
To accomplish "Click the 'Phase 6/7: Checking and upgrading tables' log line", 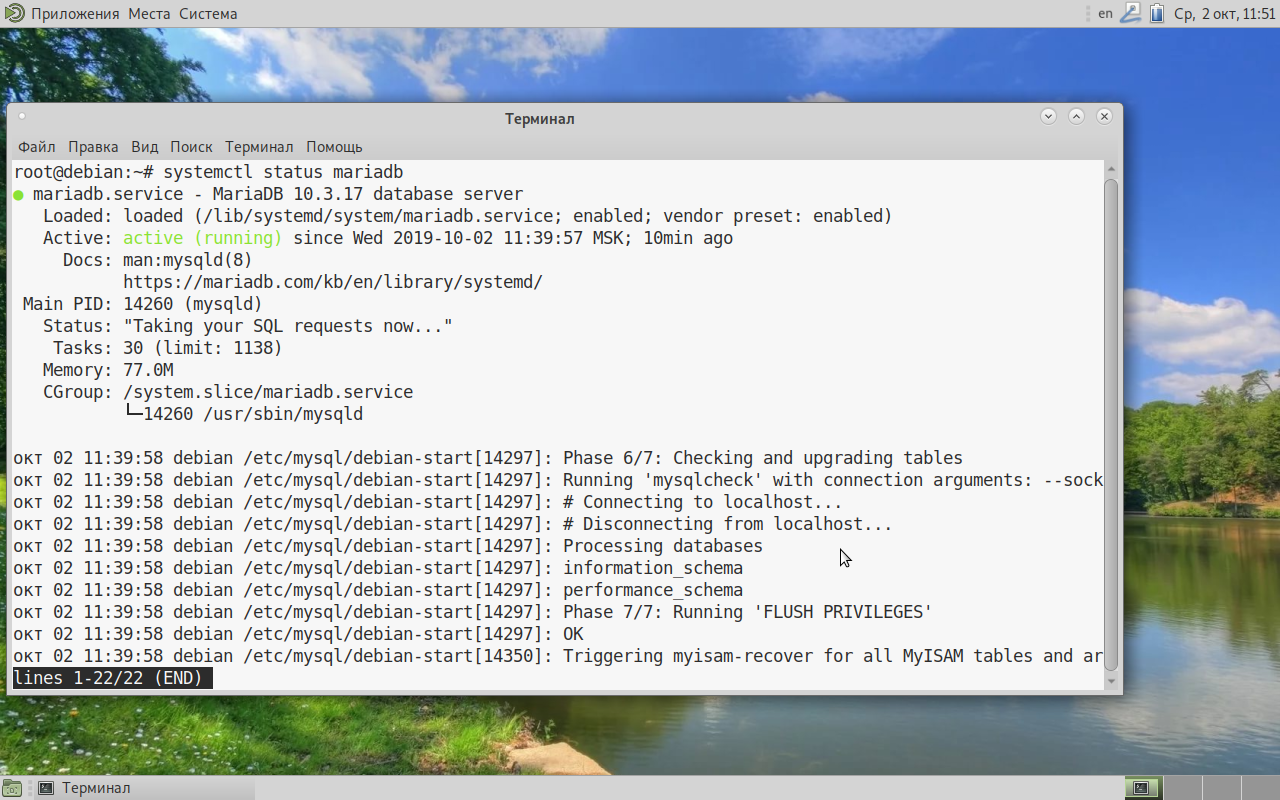I will [x=488, y=458].
